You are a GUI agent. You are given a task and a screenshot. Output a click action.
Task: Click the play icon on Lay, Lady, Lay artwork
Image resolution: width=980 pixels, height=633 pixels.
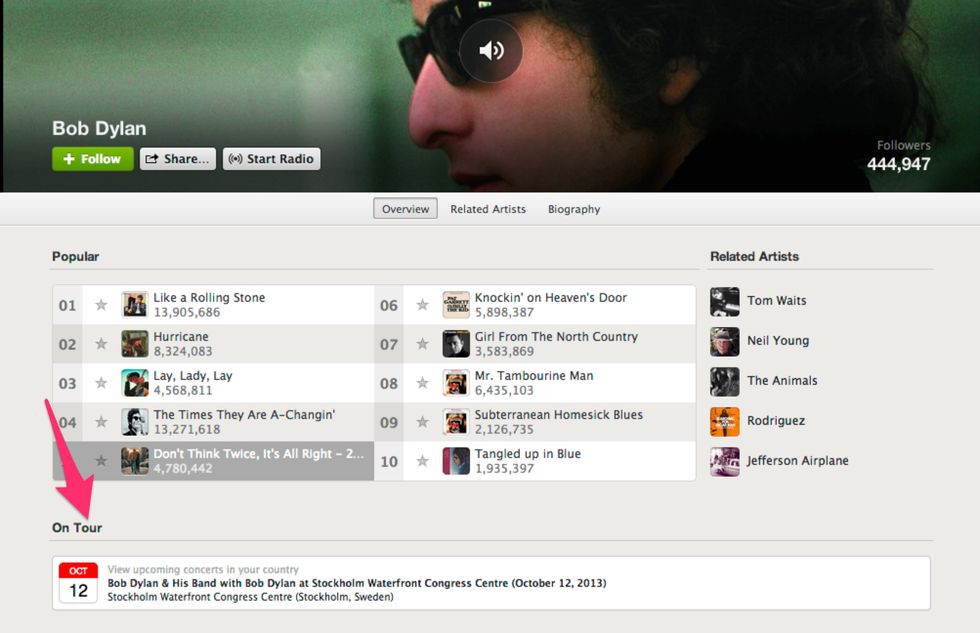(x=135, y=383)
